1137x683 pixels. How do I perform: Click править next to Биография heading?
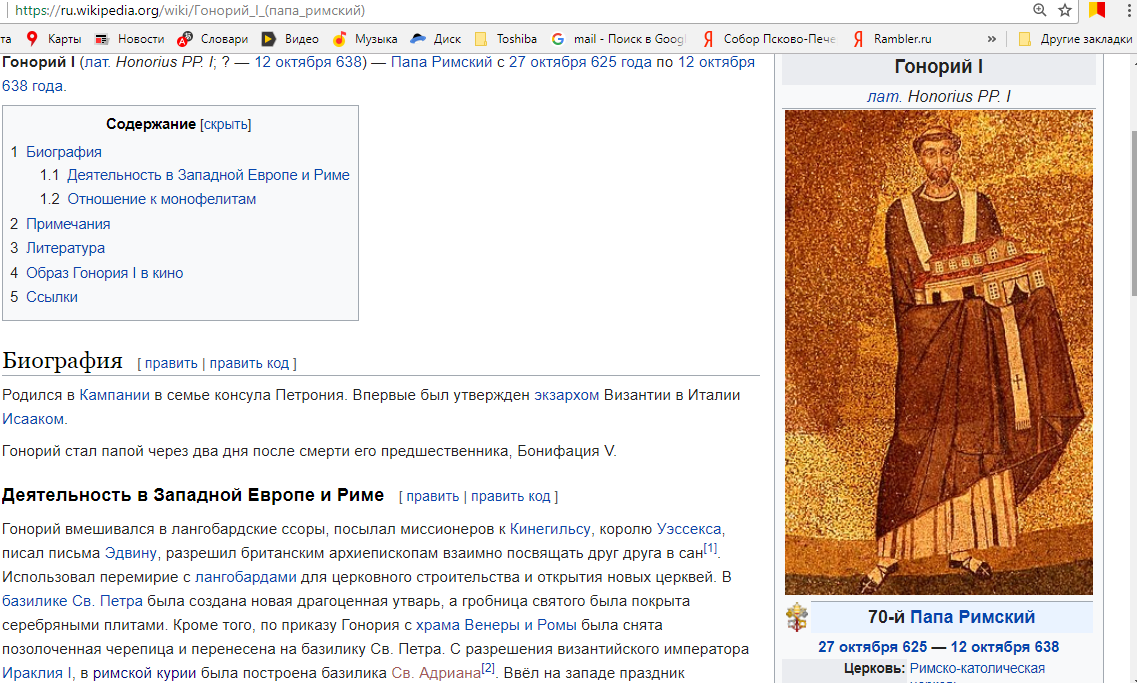tap(171, 363)
